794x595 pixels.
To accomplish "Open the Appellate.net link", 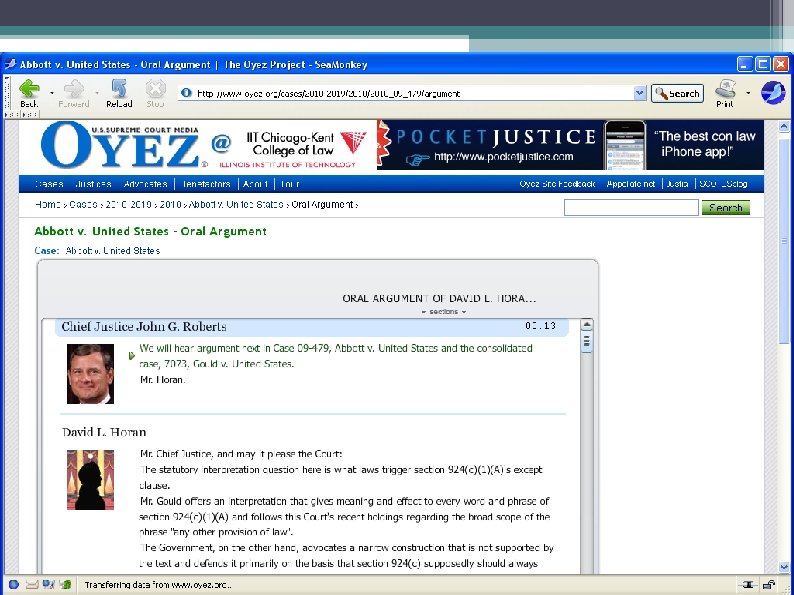I will (x=631, y=184).
